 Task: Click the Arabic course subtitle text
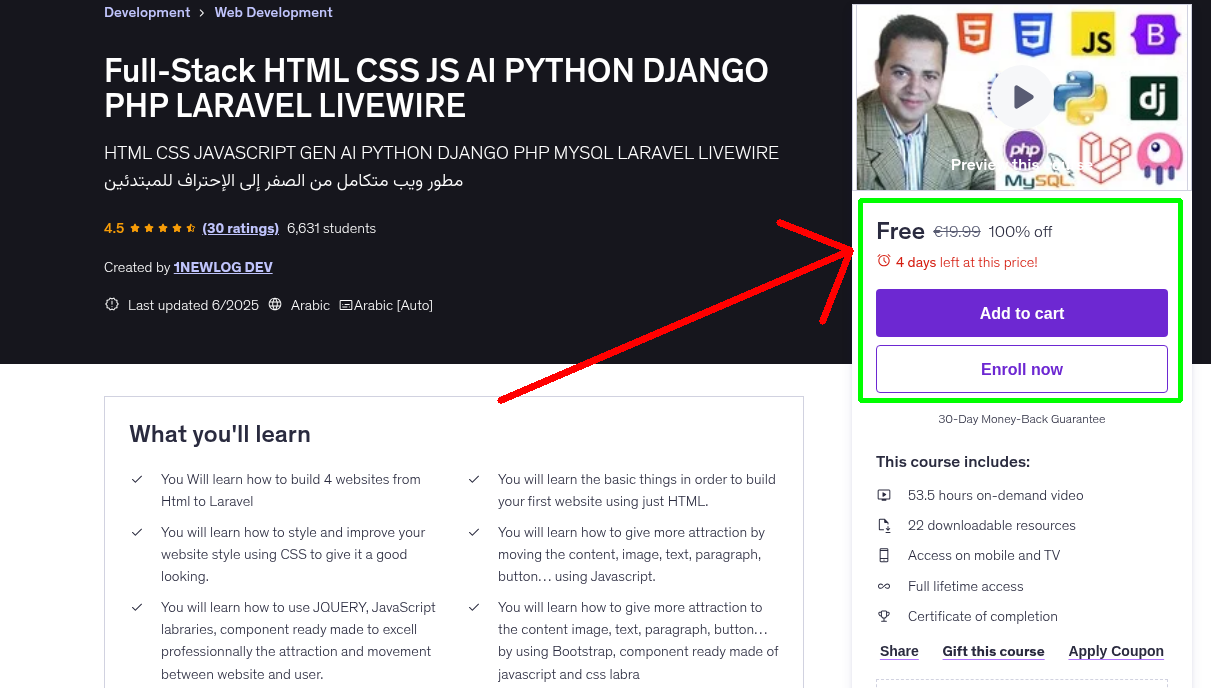point(283,181)
